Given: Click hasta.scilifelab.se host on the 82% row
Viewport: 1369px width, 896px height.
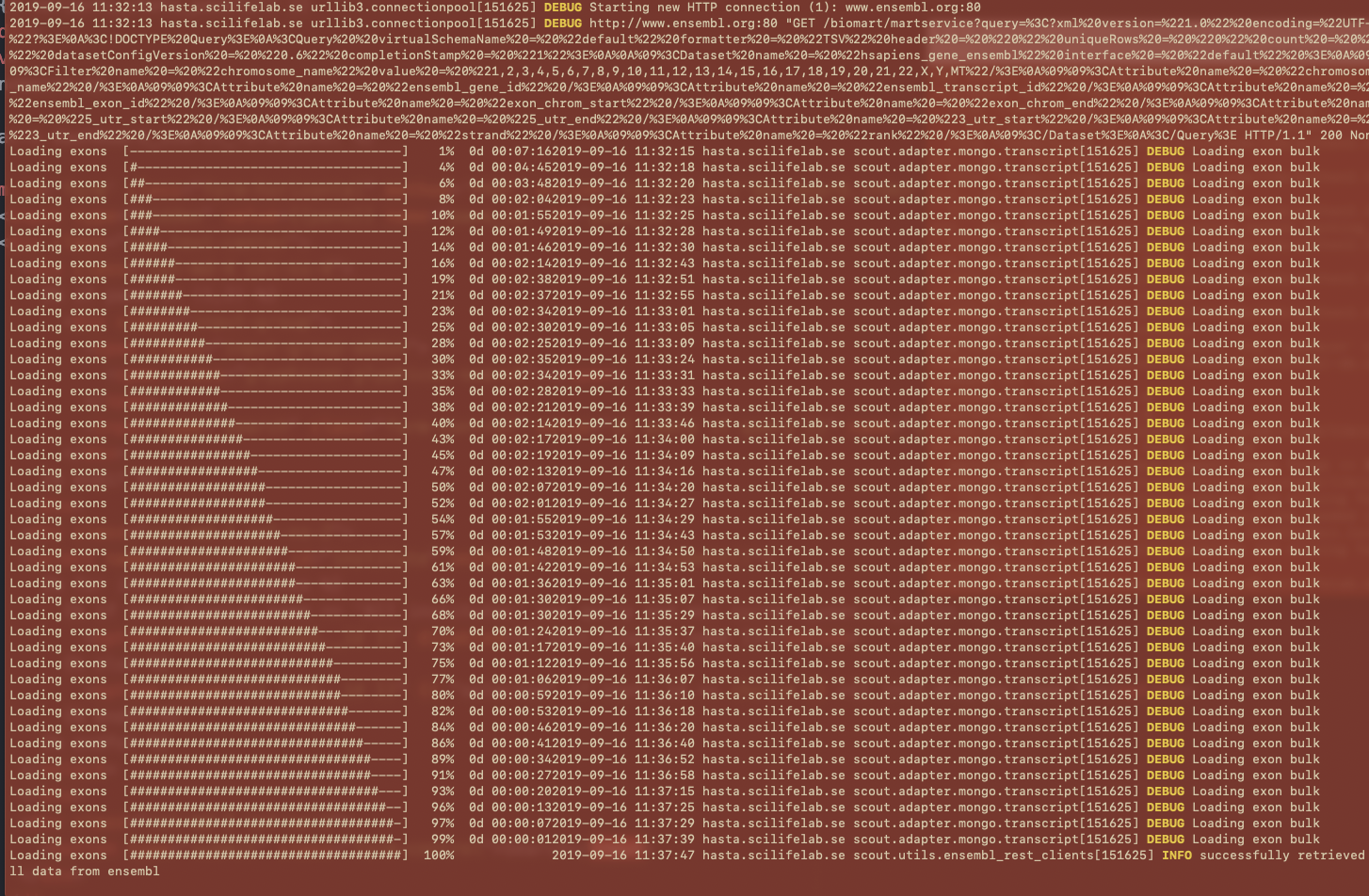Looking at the screenshot, I should pos(773,712).
